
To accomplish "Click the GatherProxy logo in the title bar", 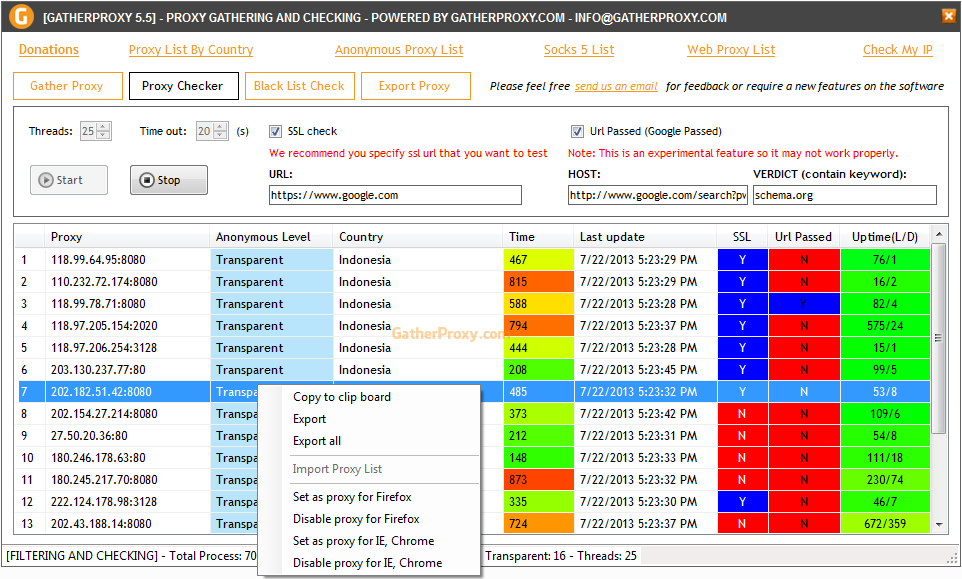I will (21, 17).
